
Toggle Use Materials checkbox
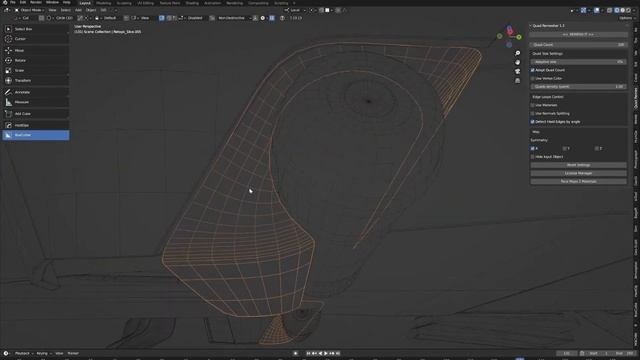(x=532, y=105)
